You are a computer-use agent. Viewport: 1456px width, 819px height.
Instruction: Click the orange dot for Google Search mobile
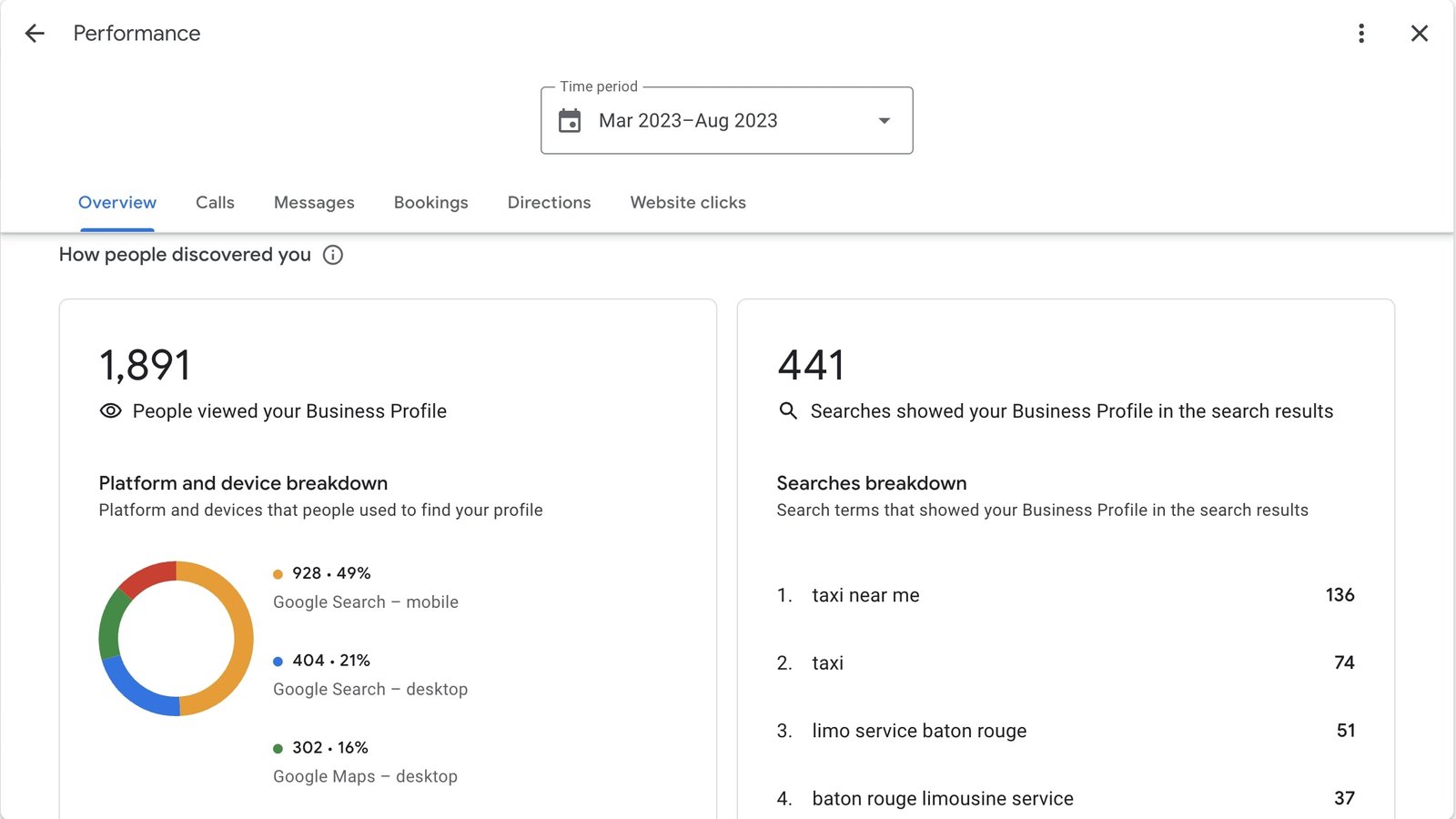point(278,573)
